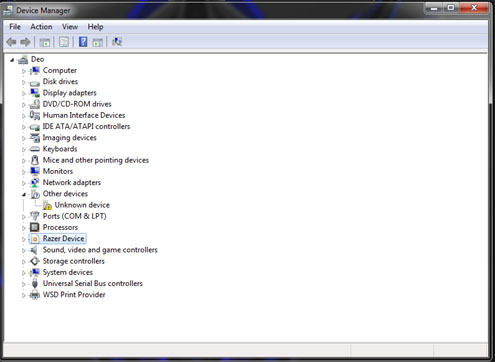The image size is (495, 362).
Task: Expand the Monitors category arrow
Action: tap(24, 172)
